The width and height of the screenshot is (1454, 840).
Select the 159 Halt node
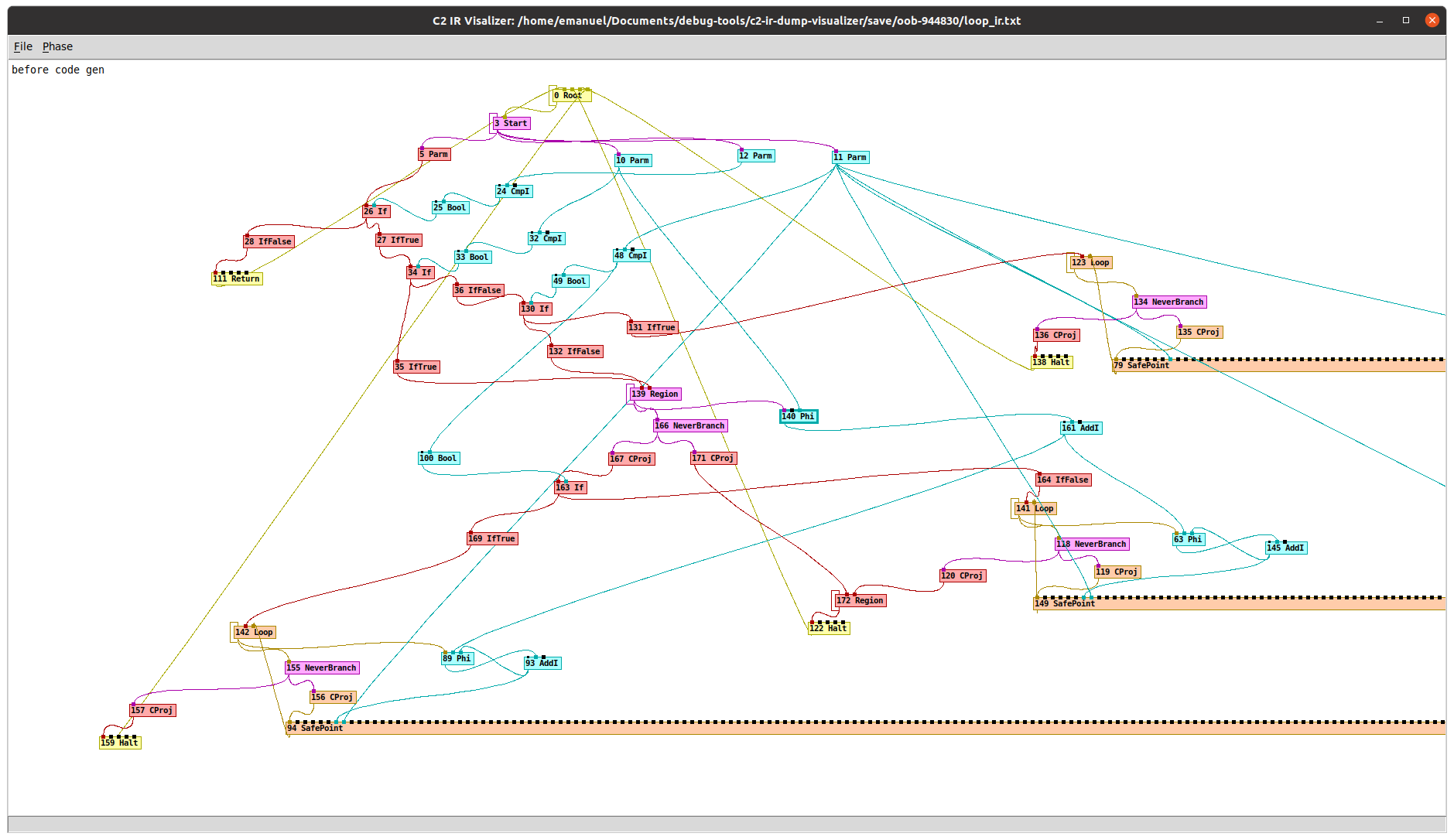click(120, 743)
